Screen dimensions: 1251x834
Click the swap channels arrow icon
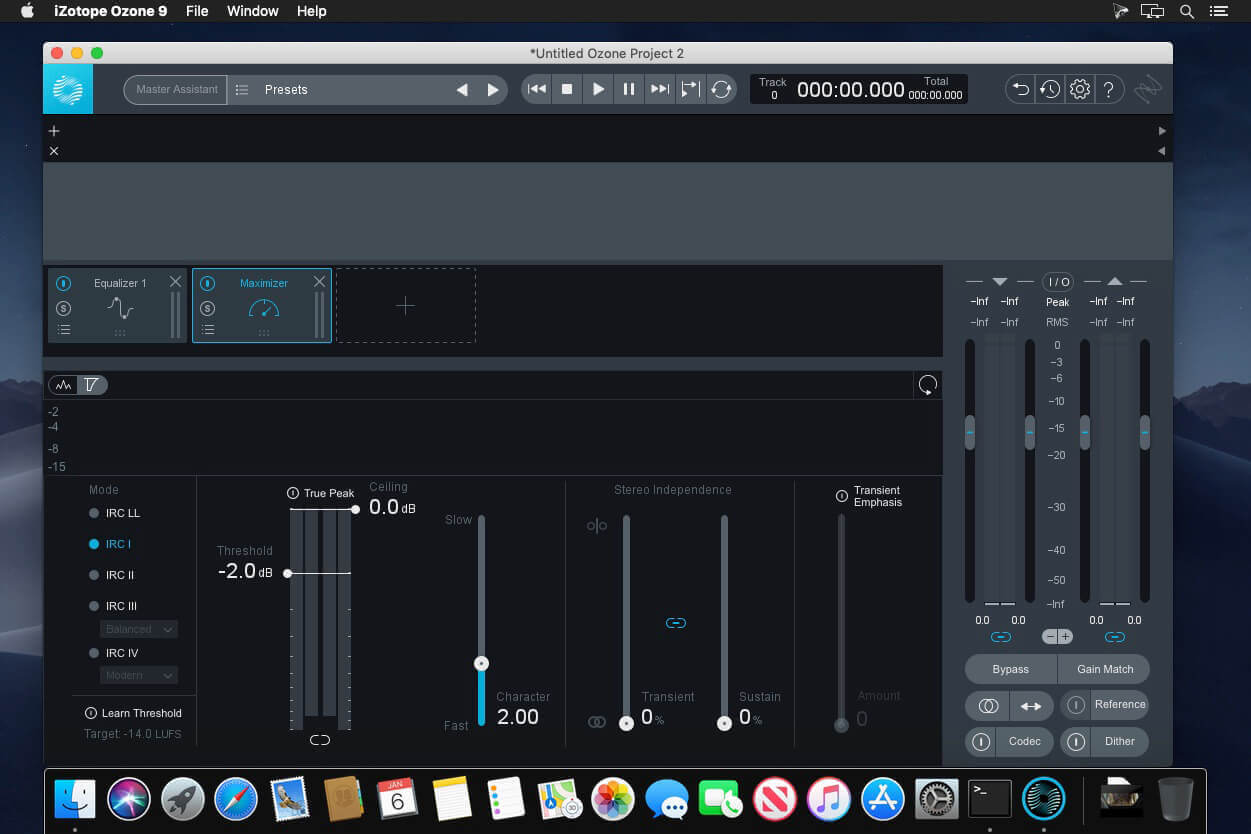[1030, 706]
